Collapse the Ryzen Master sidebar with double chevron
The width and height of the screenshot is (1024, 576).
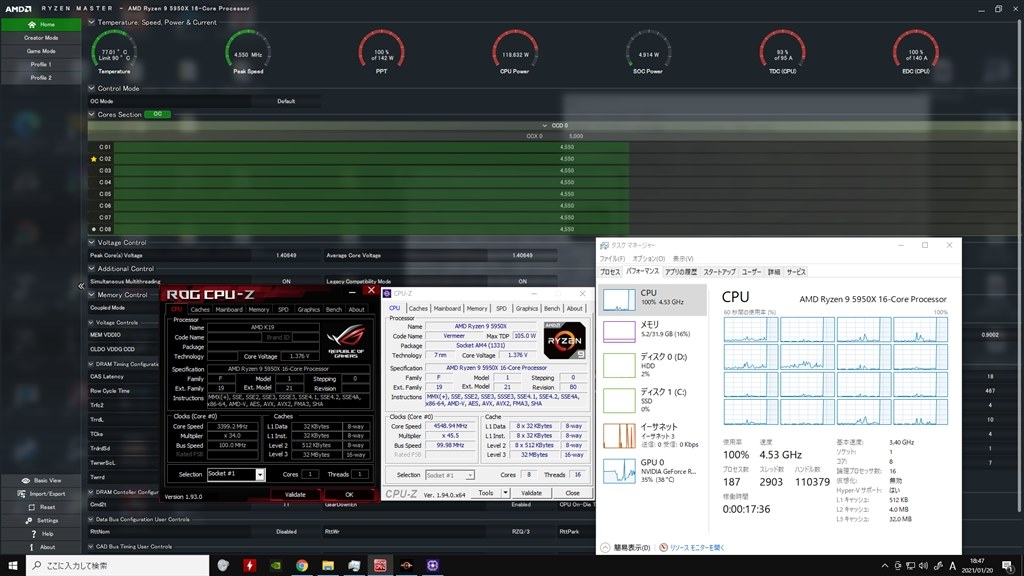[82, 285]
